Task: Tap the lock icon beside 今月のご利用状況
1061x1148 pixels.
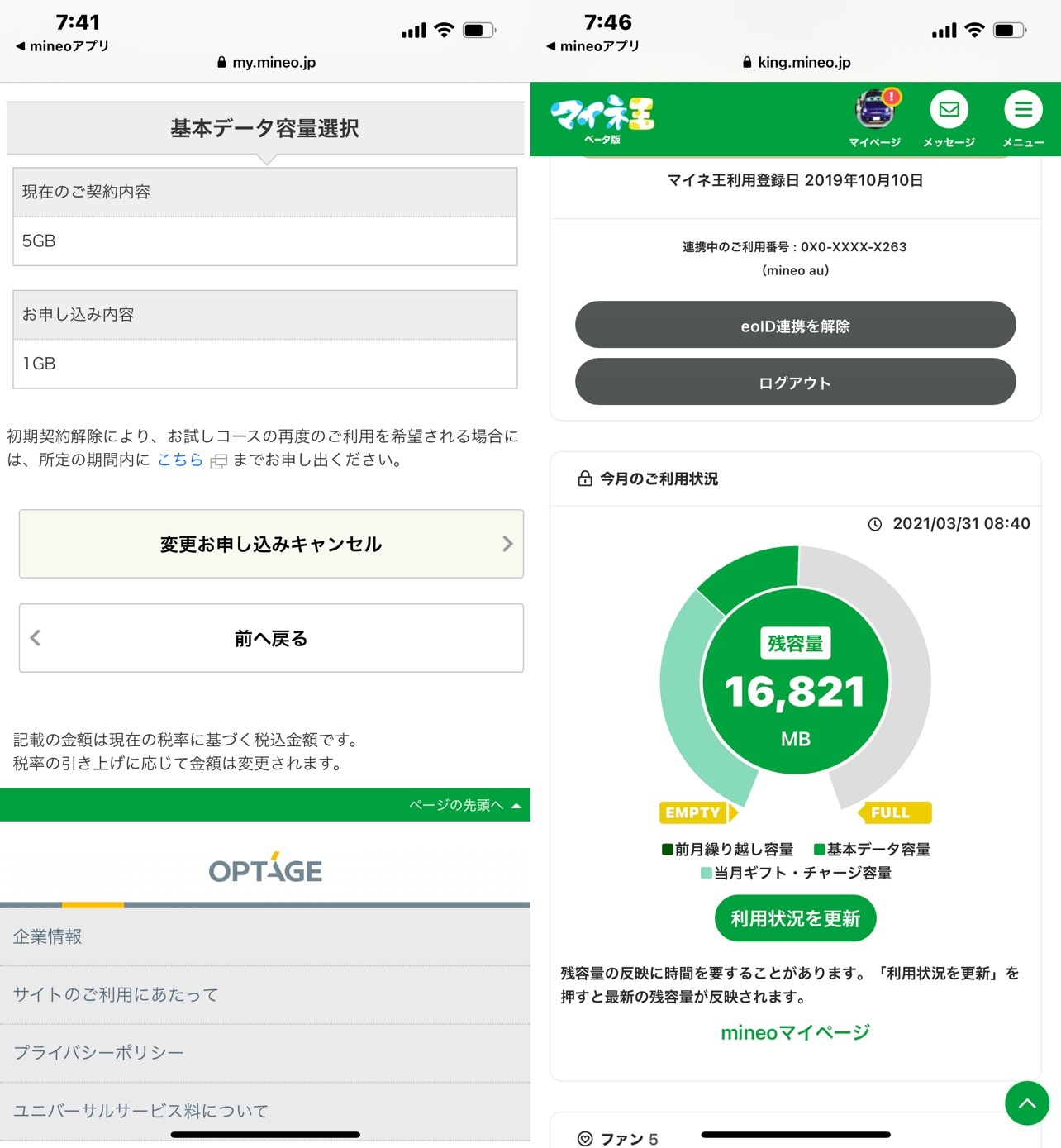Action: [585, 479]
